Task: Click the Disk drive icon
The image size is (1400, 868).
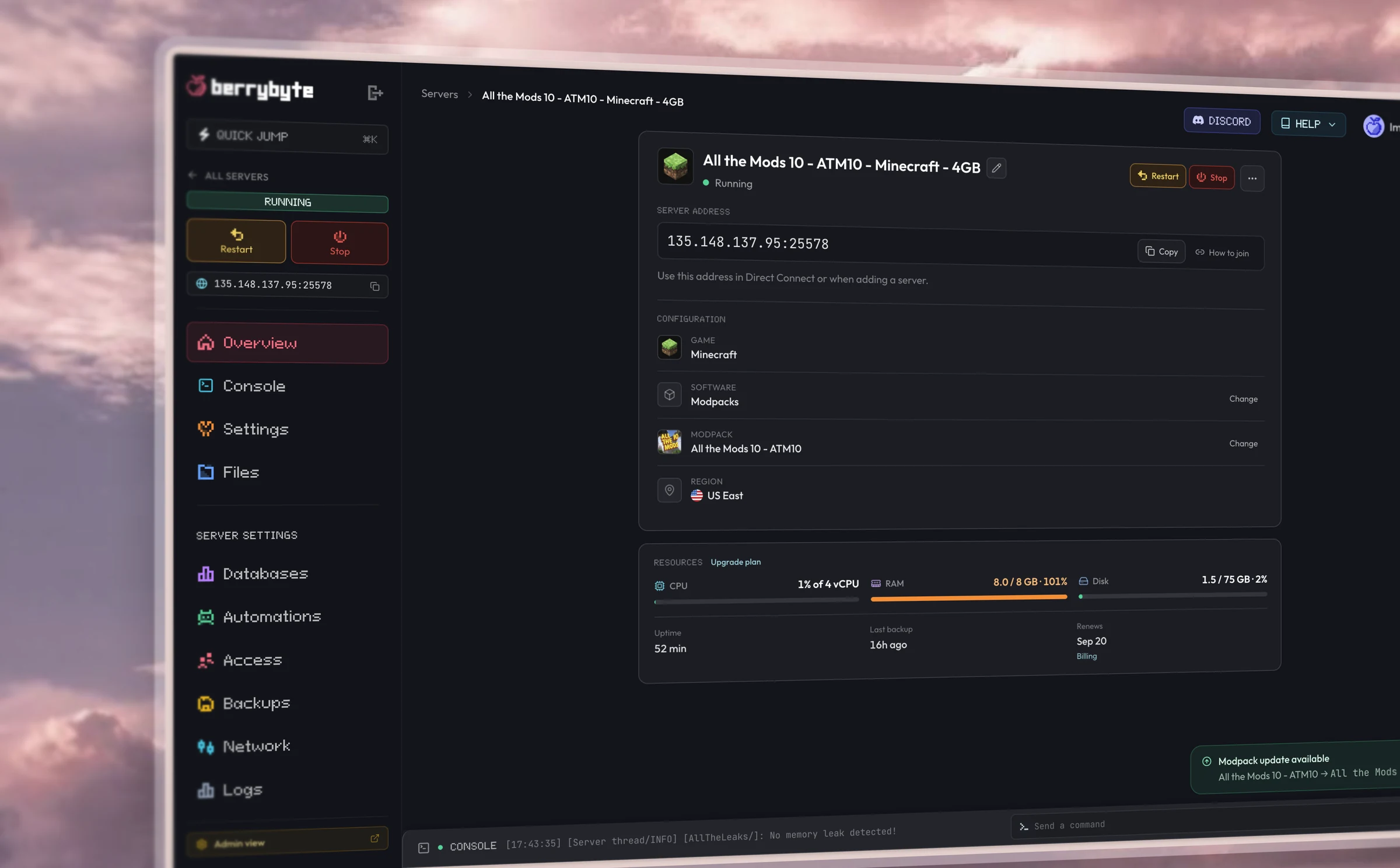Action: pyautogui.click(x=1083, y=581)
